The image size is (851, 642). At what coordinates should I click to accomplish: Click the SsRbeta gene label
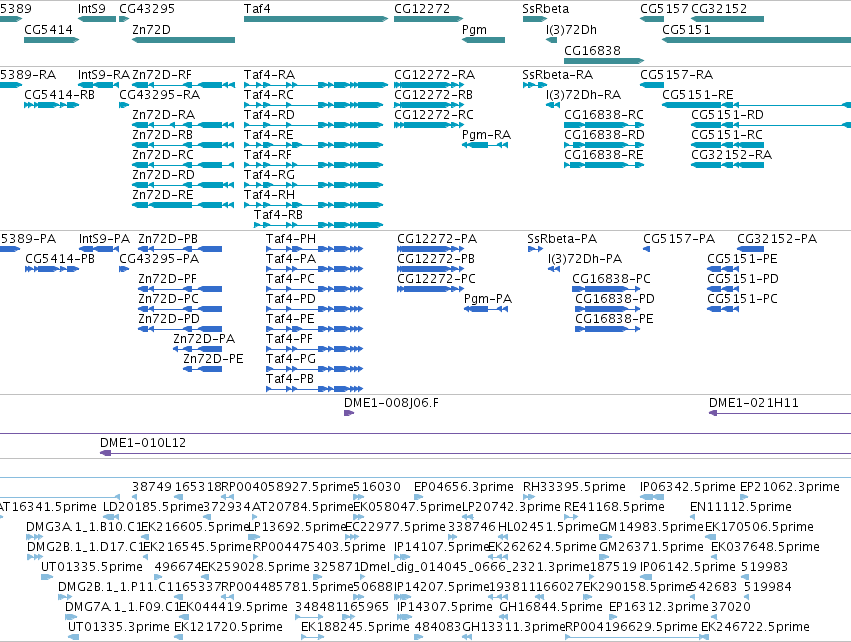tap(545, 9)
